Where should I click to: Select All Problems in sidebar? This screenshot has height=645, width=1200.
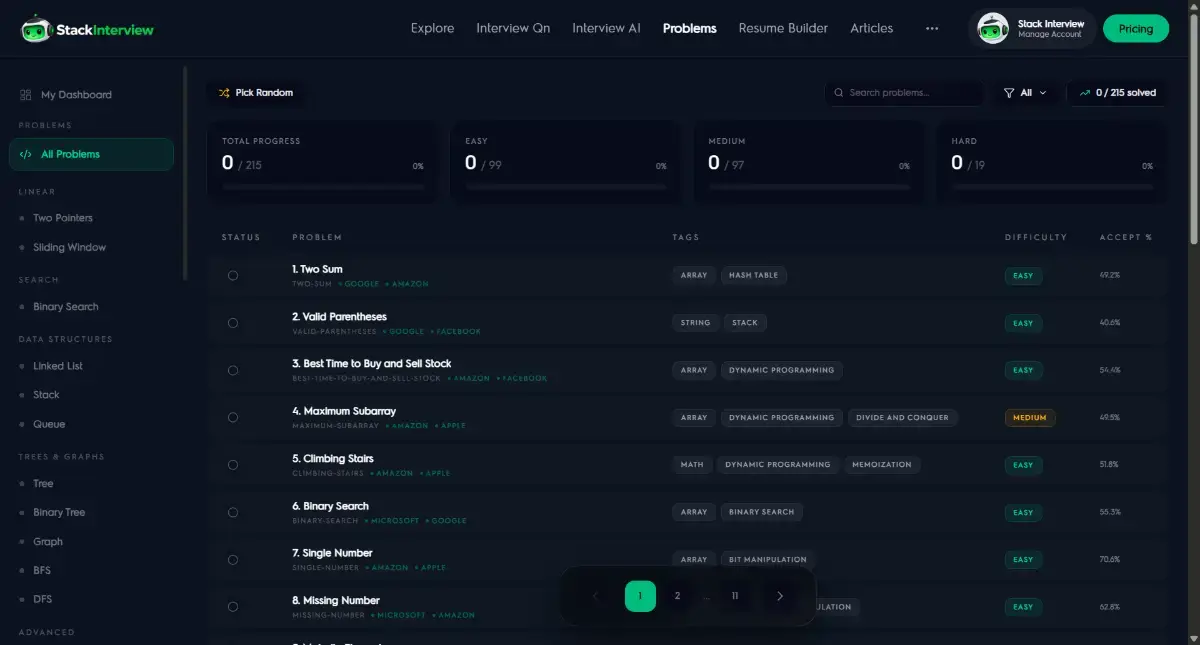coord(91,154)
